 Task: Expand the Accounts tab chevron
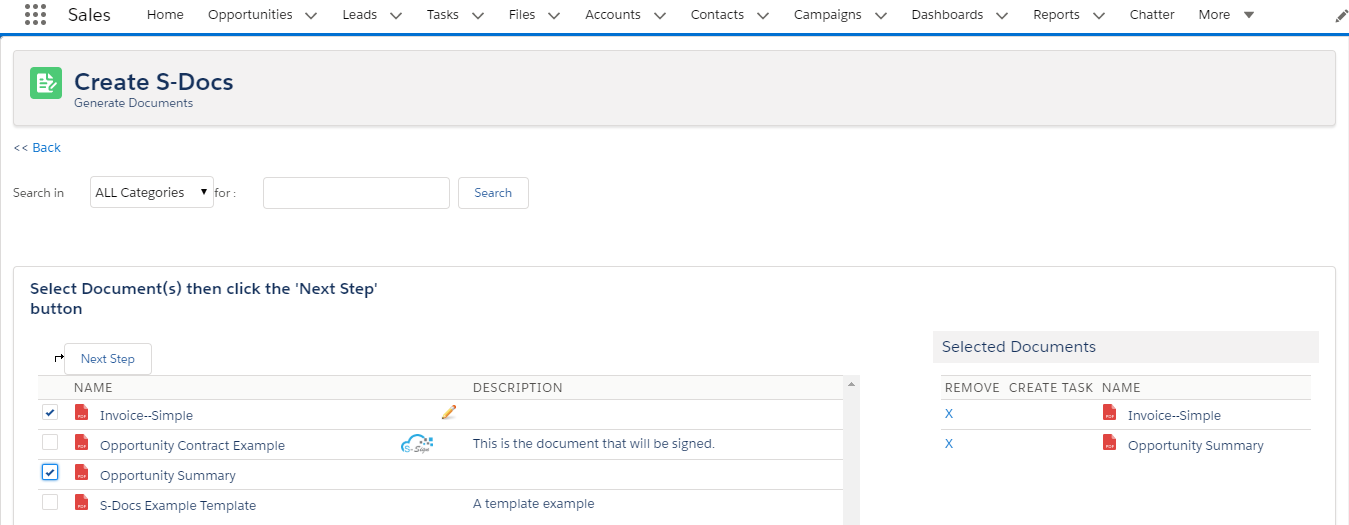[659, 15]
